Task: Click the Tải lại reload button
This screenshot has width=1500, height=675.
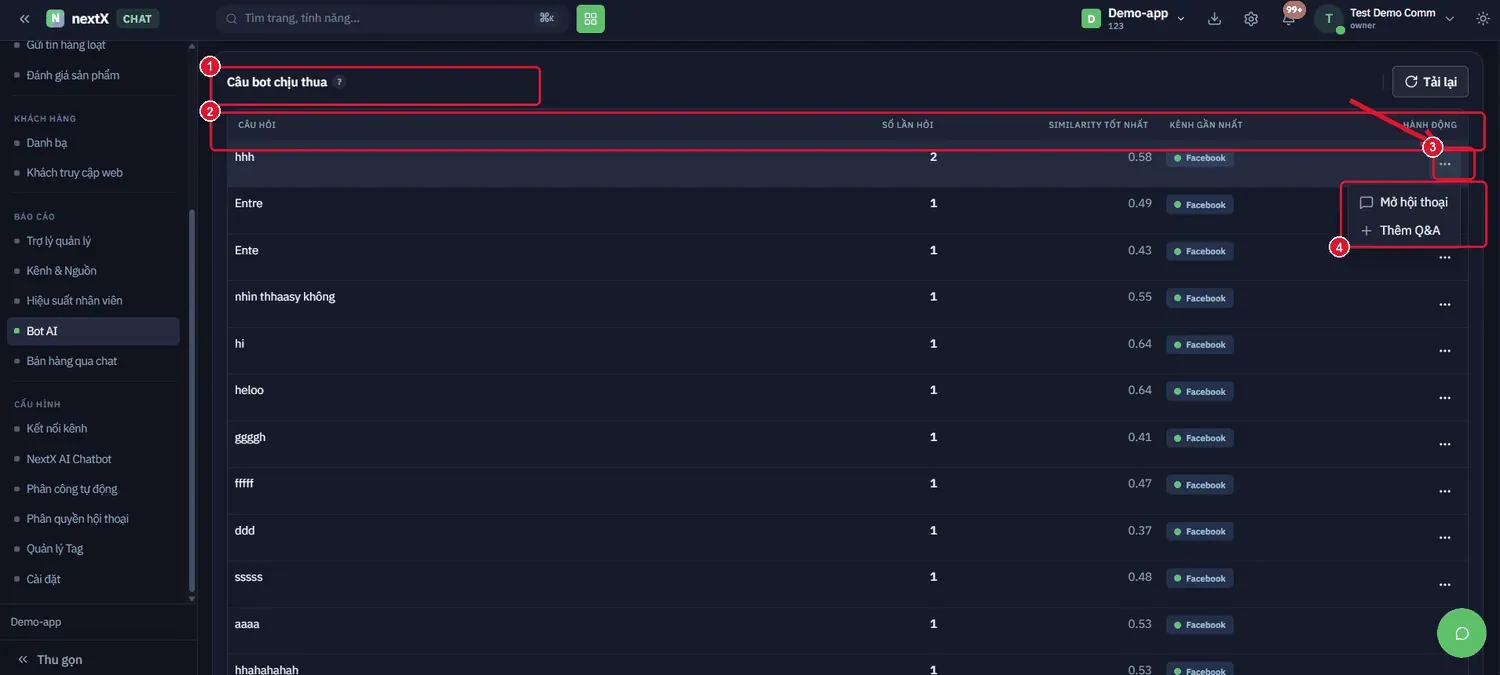Action: [x=1430, y=82]
